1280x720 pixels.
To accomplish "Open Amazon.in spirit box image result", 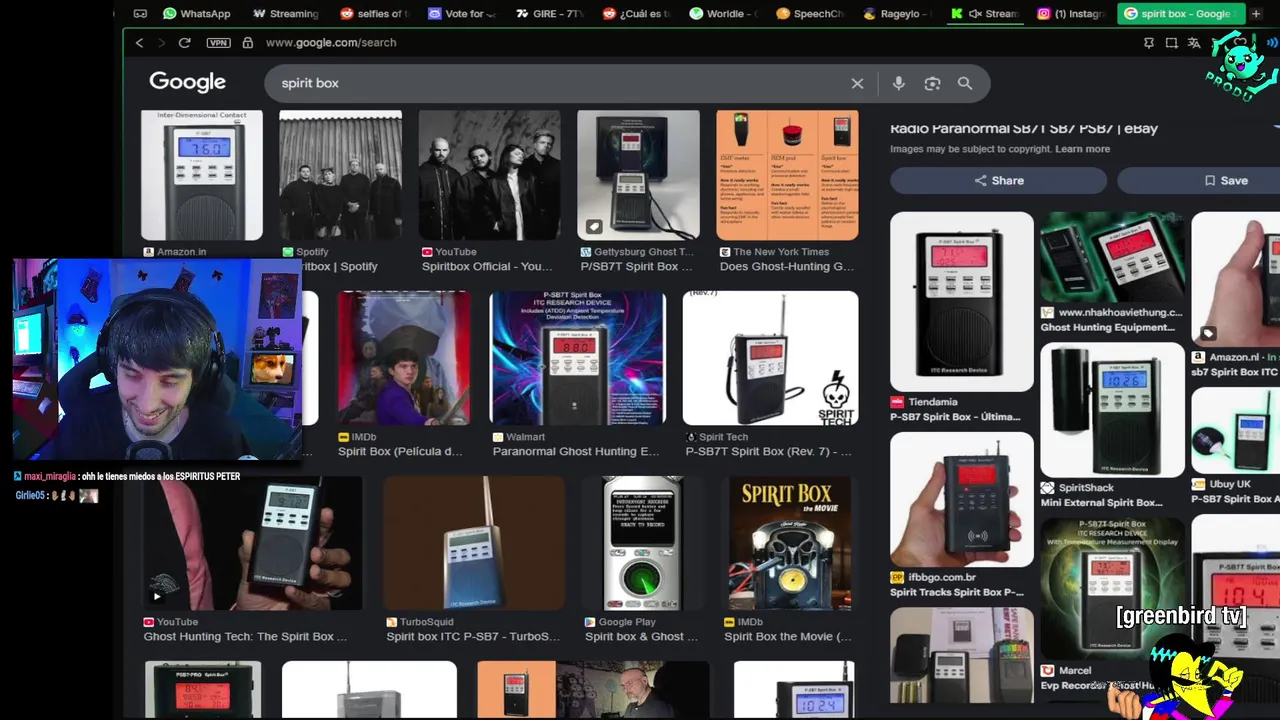I will (202, 175).
